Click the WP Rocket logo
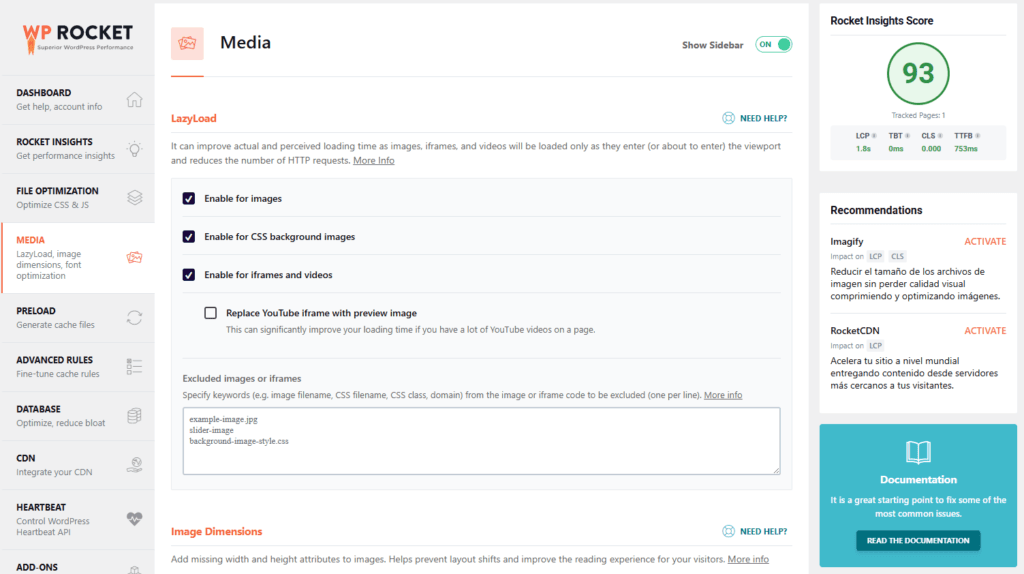 point(78,39)
